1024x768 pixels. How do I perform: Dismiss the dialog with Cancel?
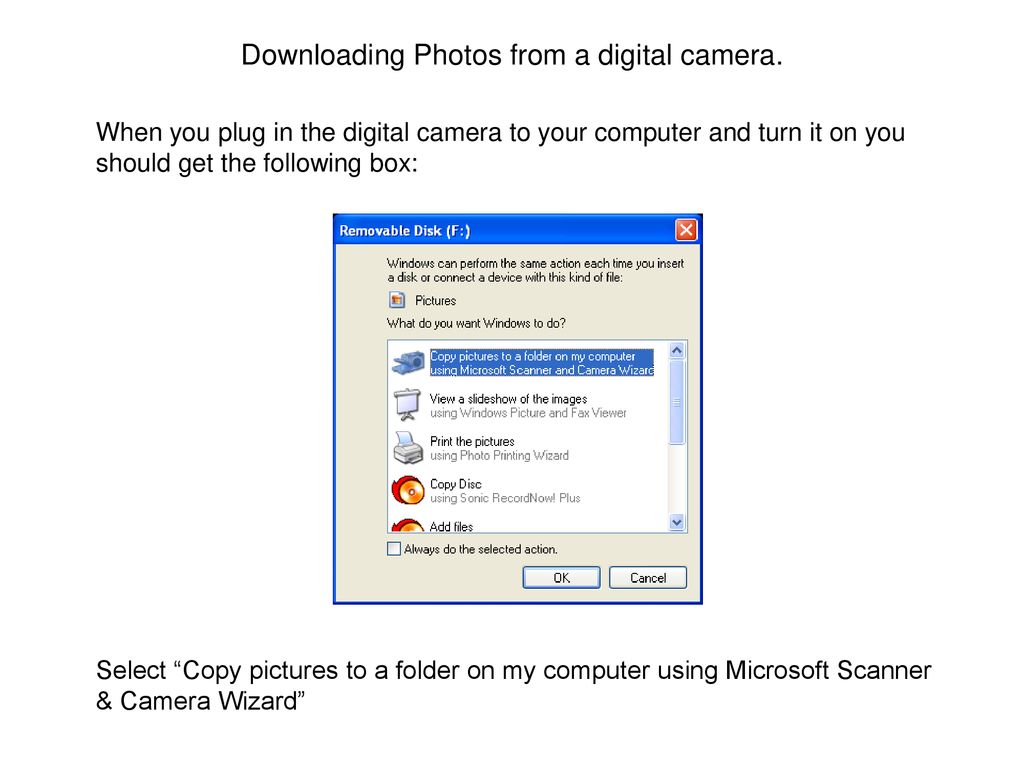point(648,578)
